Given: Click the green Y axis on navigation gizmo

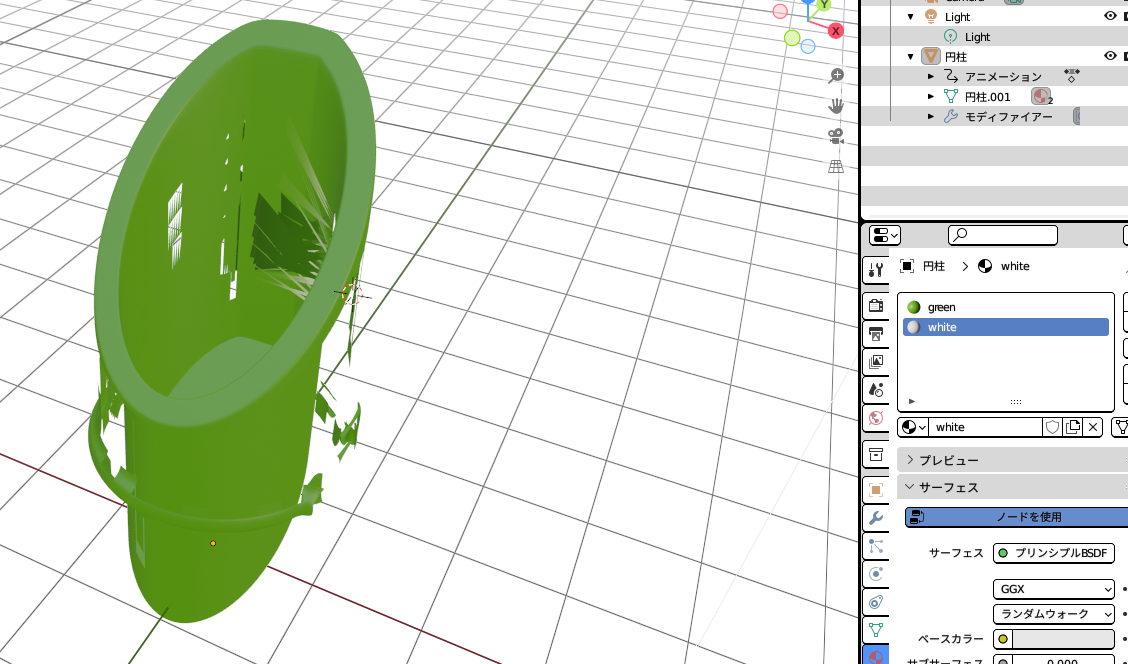Looking at the screenshot, I should [x=824, y=5].
